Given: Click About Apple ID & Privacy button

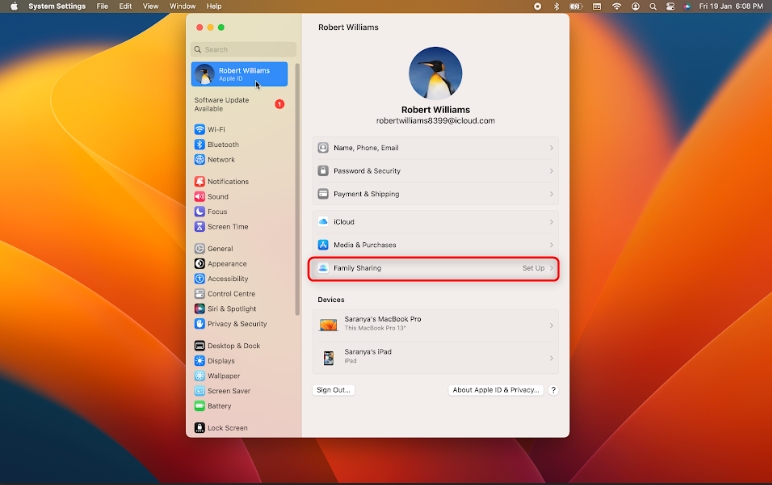Looking at the screenshot, I should coord(496,390).
